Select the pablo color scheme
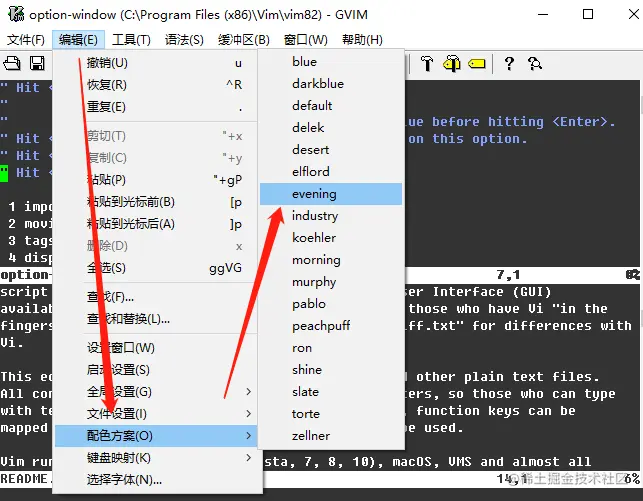Screen dimensions: 643x501 (x=331, y=304)
